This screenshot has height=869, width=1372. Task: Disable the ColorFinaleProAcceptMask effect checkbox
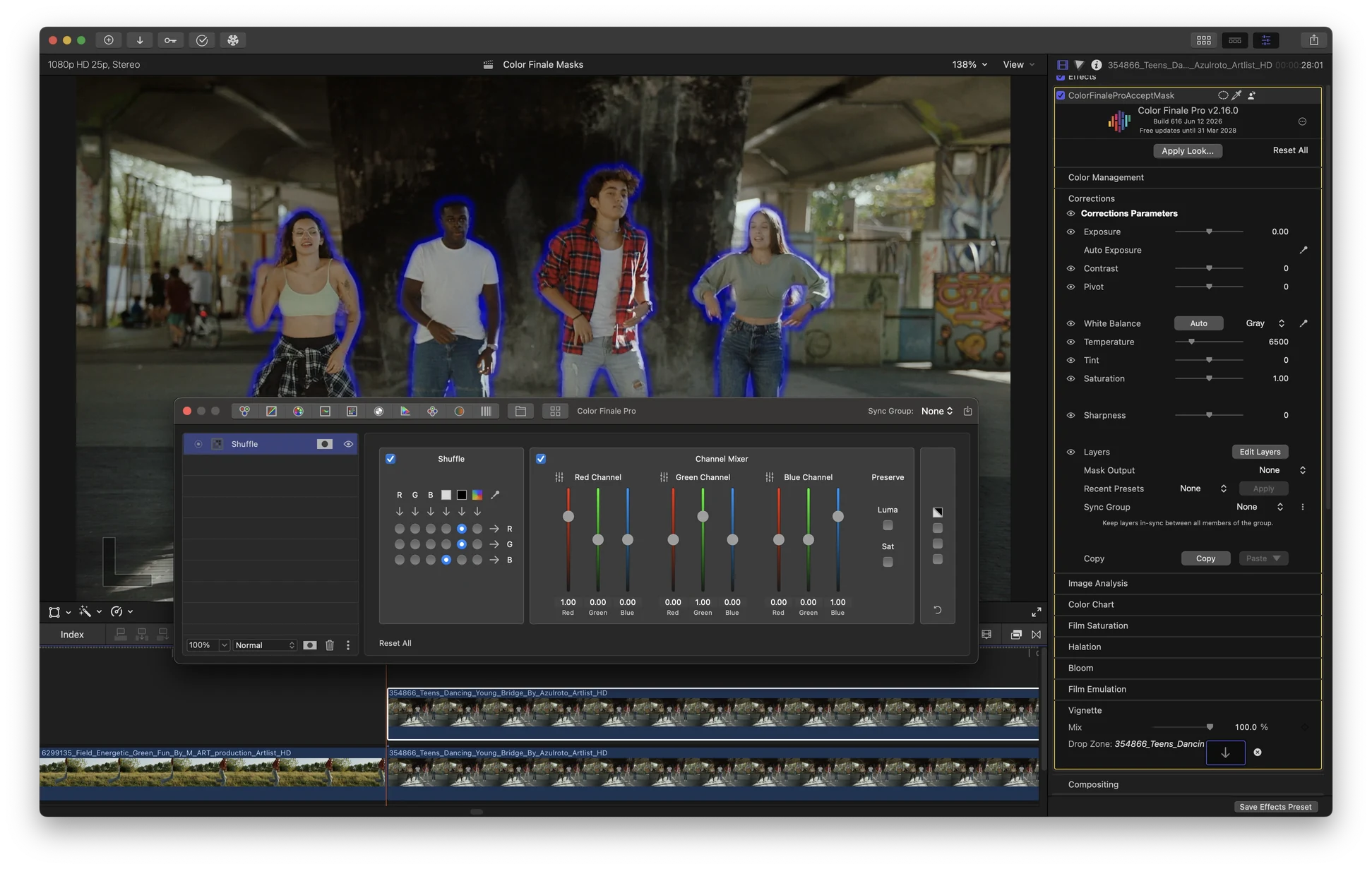click(x=1061, y=95)
